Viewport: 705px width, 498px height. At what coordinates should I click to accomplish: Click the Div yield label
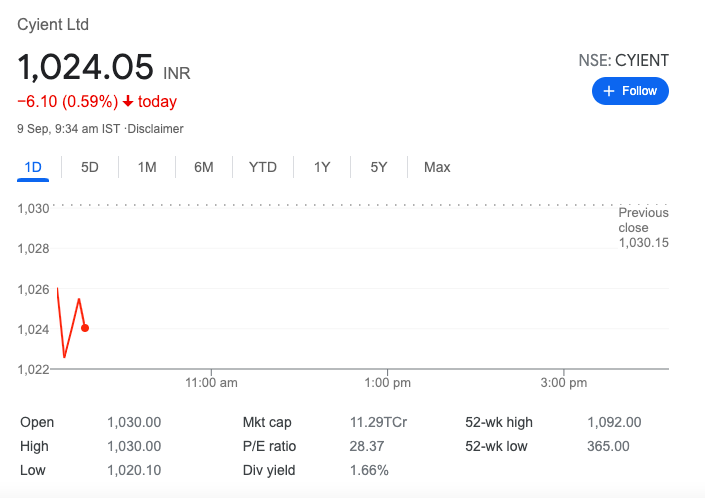coord(269,470)
